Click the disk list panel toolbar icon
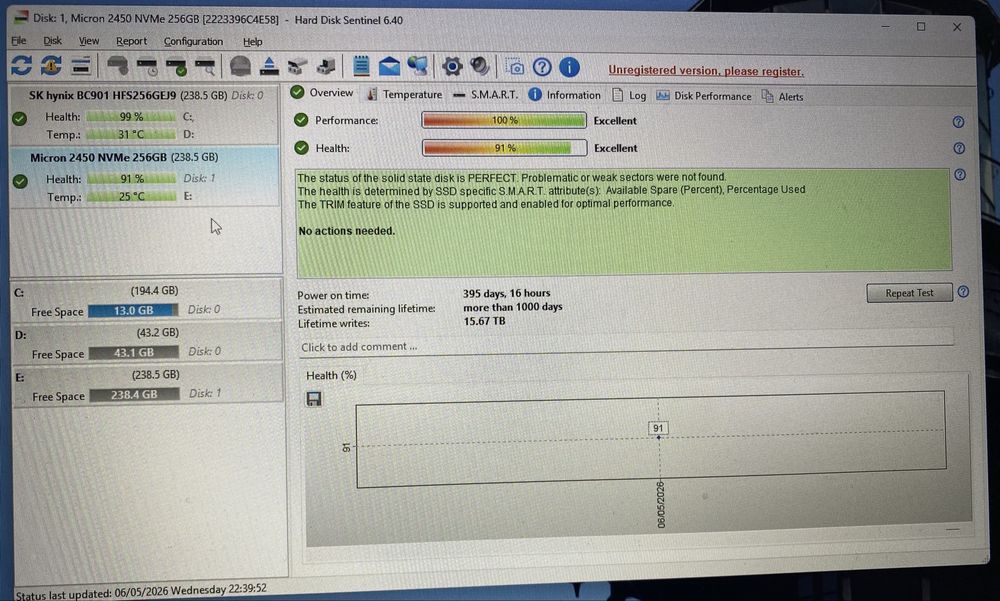 pos(81,65)
